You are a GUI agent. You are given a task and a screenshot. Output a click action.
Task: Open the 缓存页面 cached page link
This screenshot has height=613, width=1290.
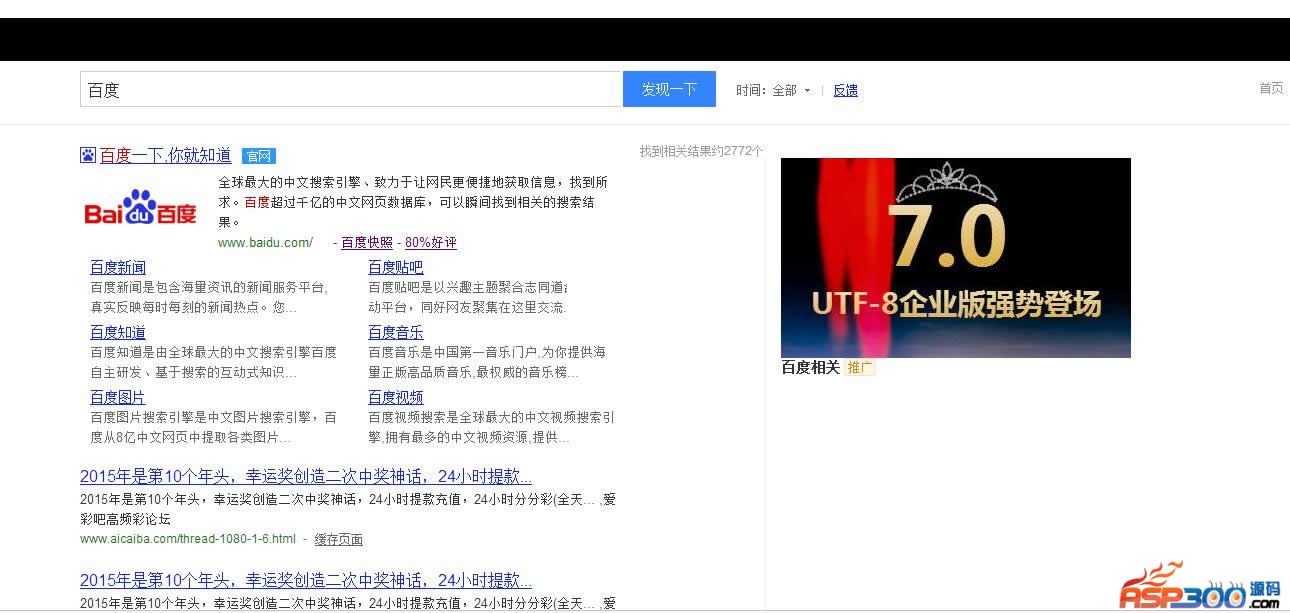click(x=339, y=539)
